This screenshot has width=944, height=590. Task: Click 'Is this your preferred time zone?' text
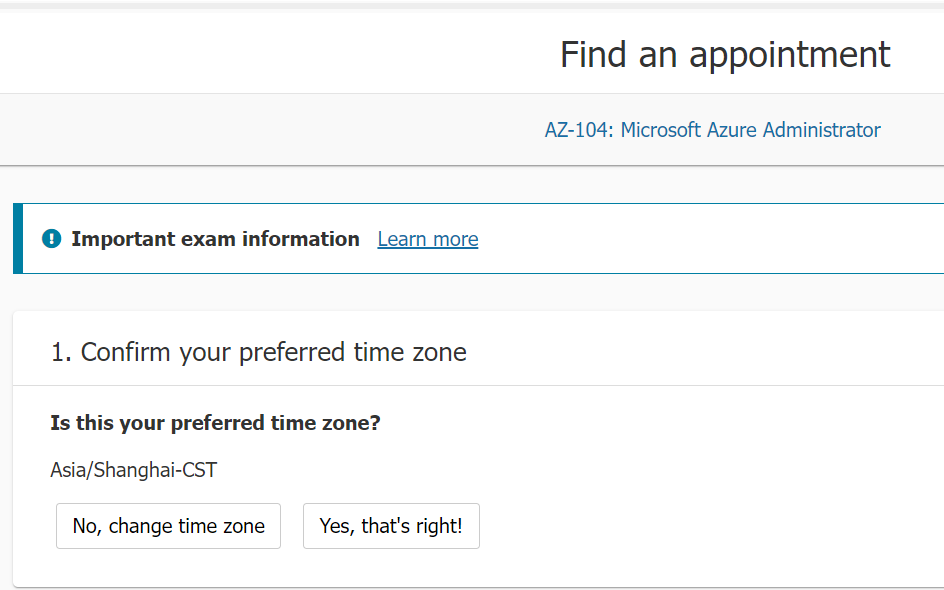tap(215, 422)
